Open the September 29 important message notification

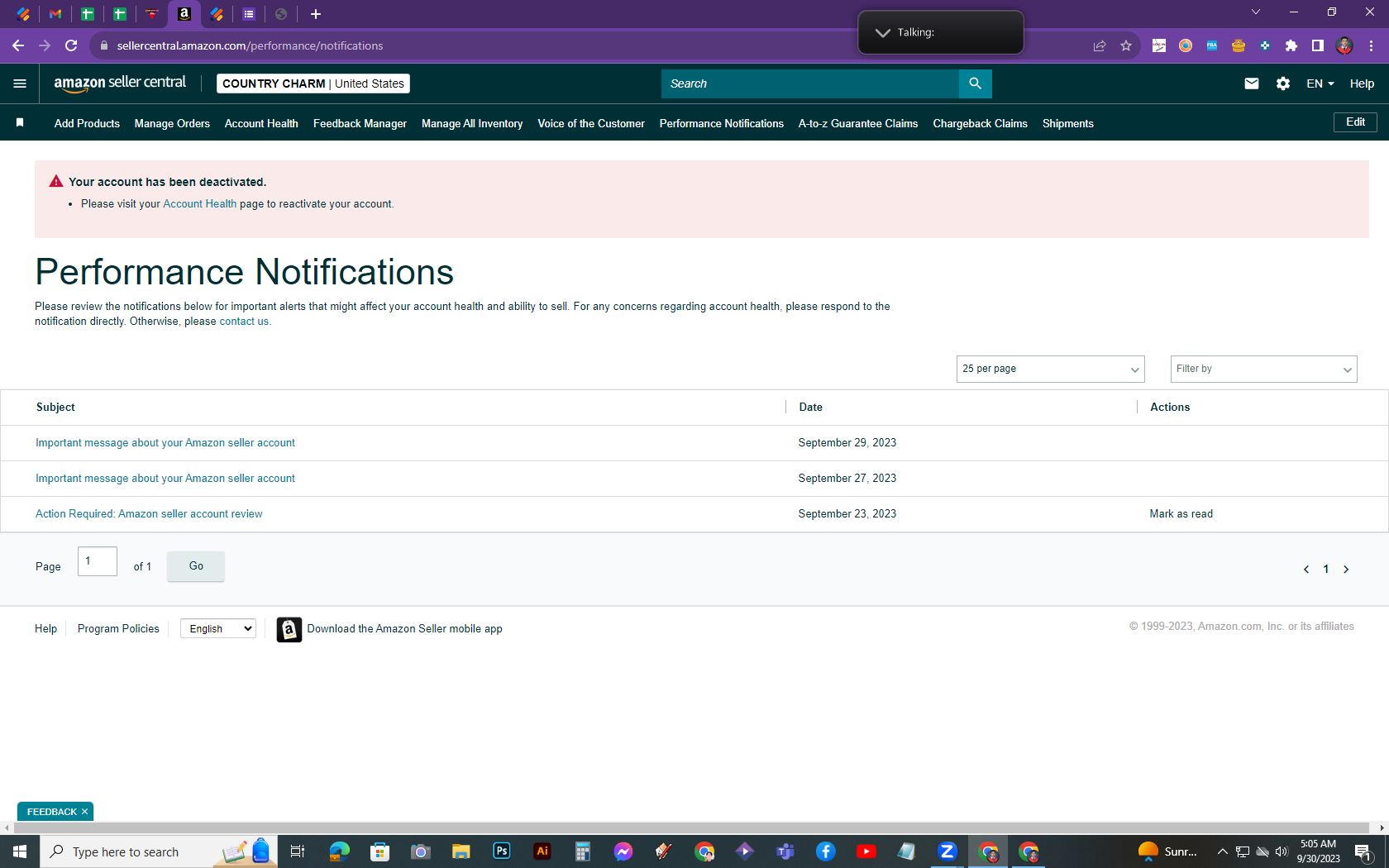click(165, 443)
